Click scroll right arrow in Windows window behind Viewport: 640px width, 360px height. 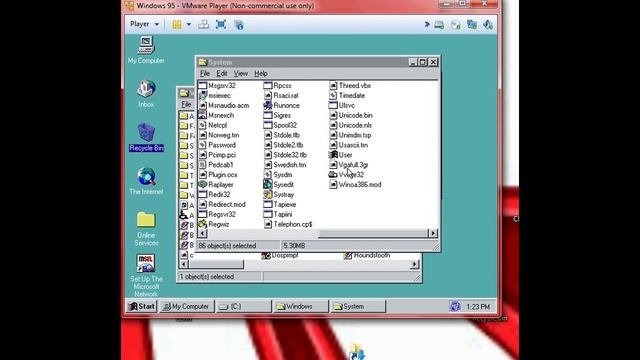click(x=414, y=264)
